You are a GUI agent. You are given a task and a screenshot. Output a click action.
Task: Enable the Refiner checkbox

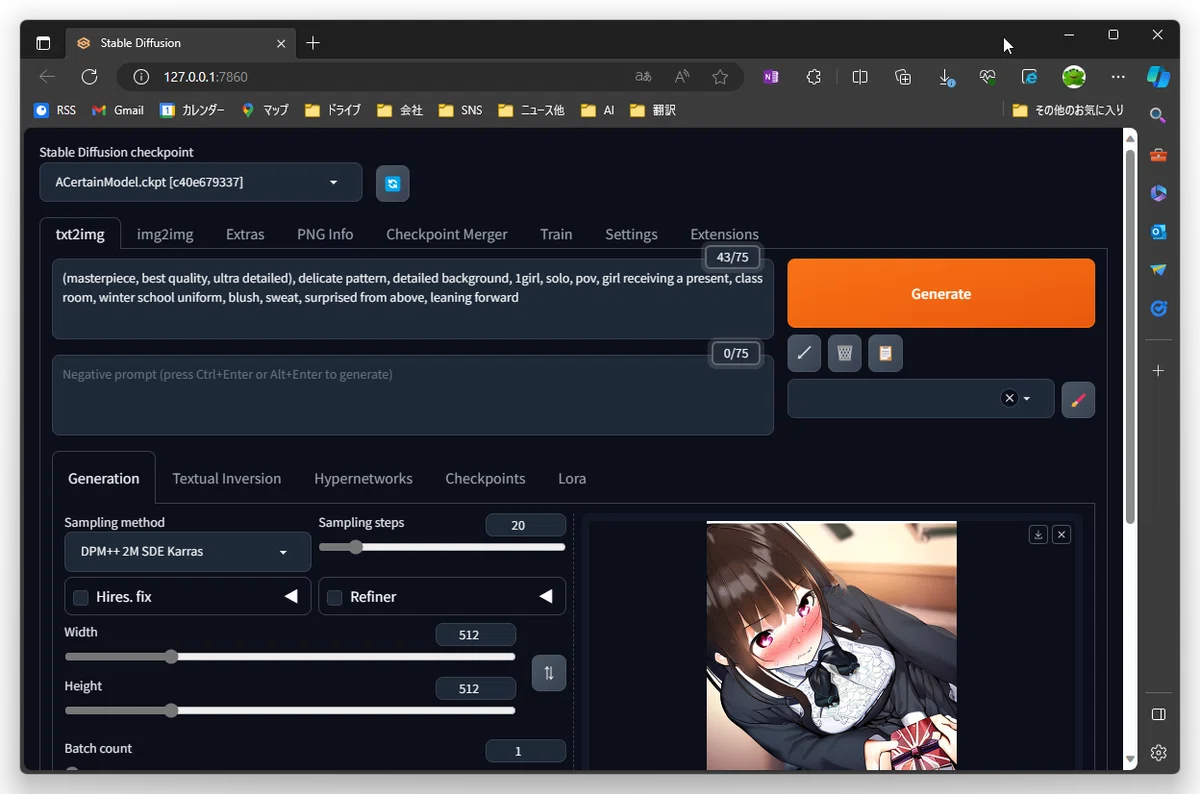pyautogui.click(x=335, y=597)
